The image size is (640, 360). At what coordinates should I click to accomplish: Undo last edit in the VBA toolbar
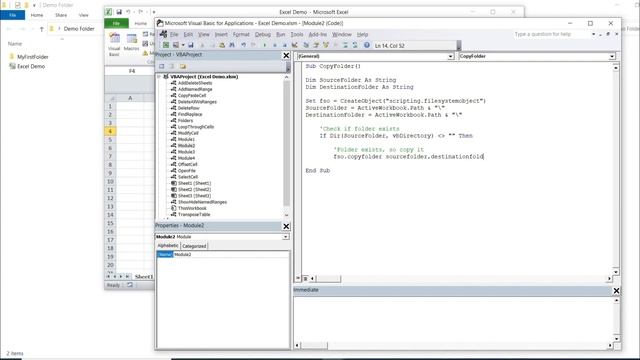[243, 45]
